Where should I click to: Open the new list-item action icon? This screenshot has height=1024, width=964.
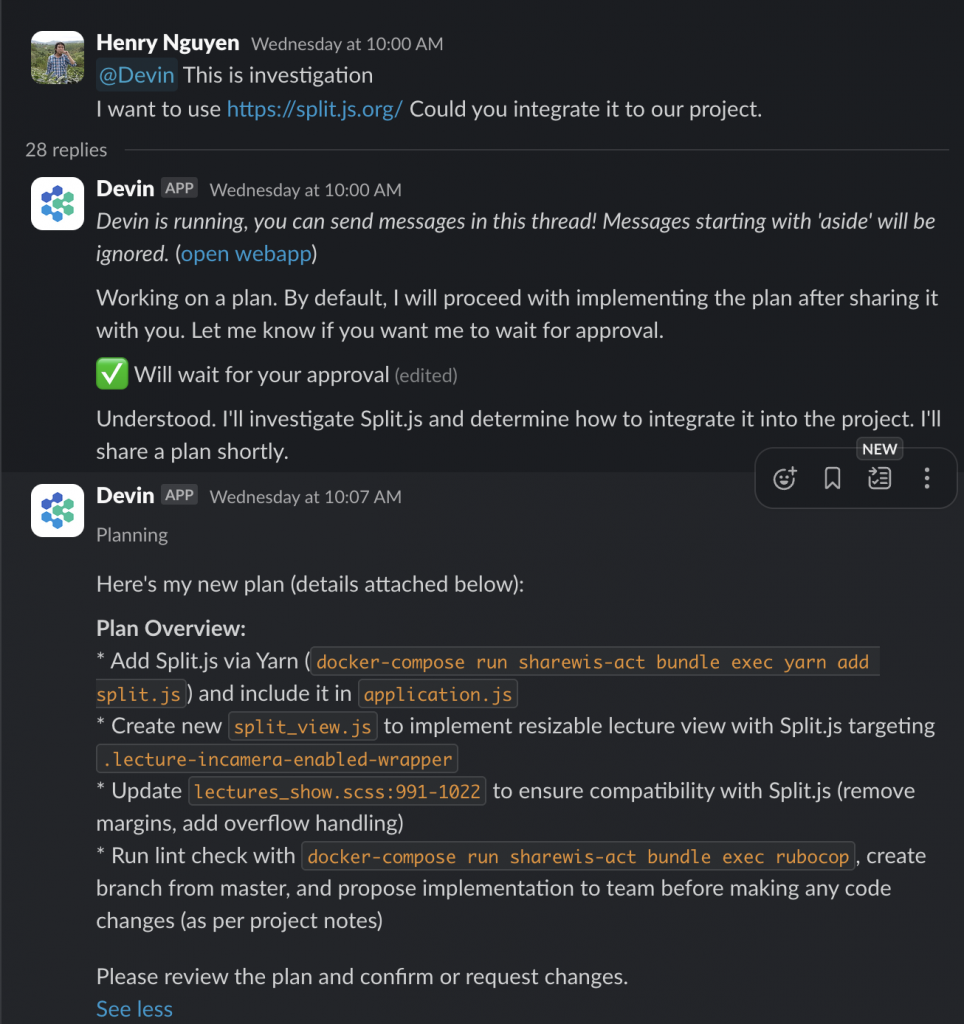click(879, 478)
